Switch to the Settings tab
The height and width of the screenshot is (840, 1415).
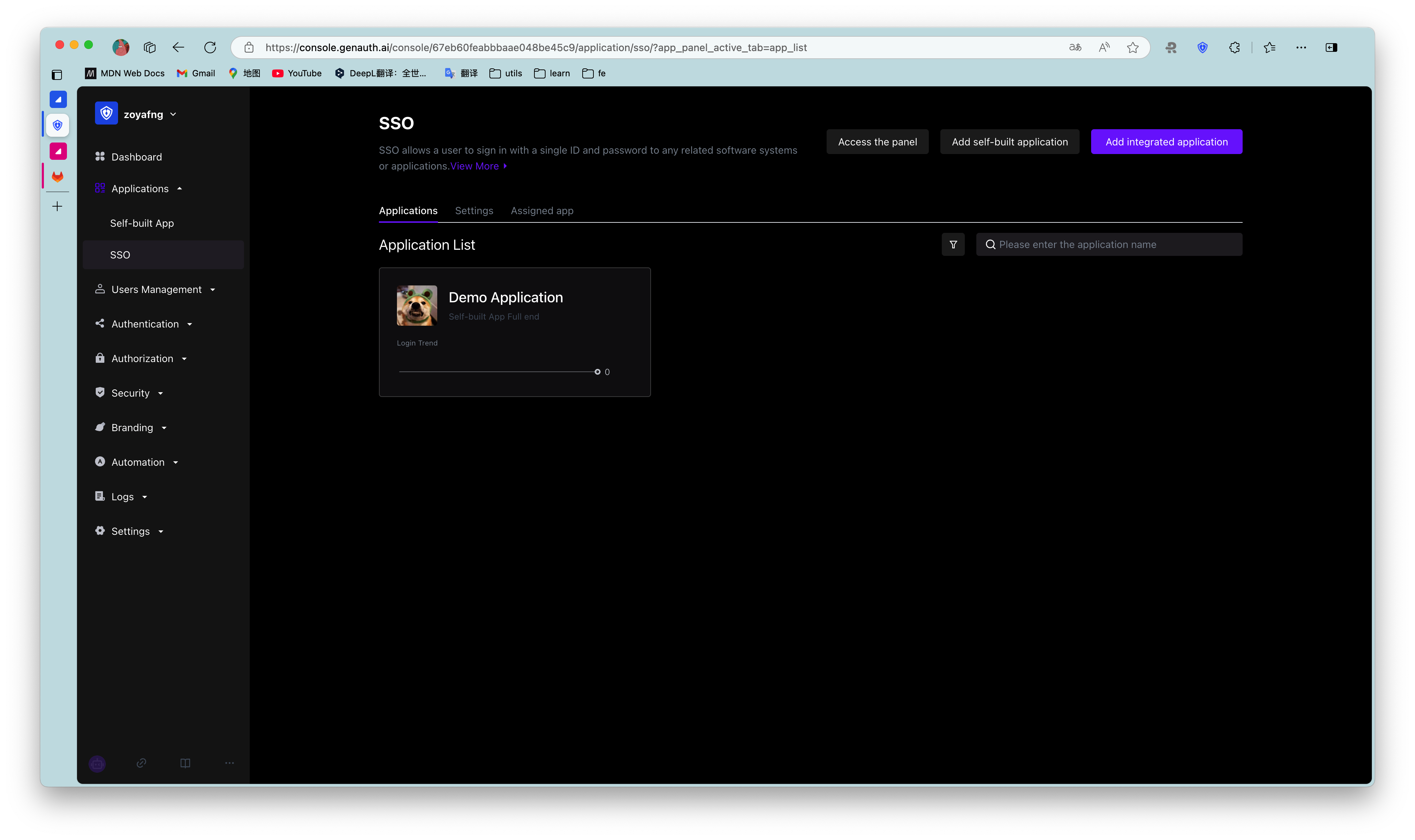coord(474,211)
